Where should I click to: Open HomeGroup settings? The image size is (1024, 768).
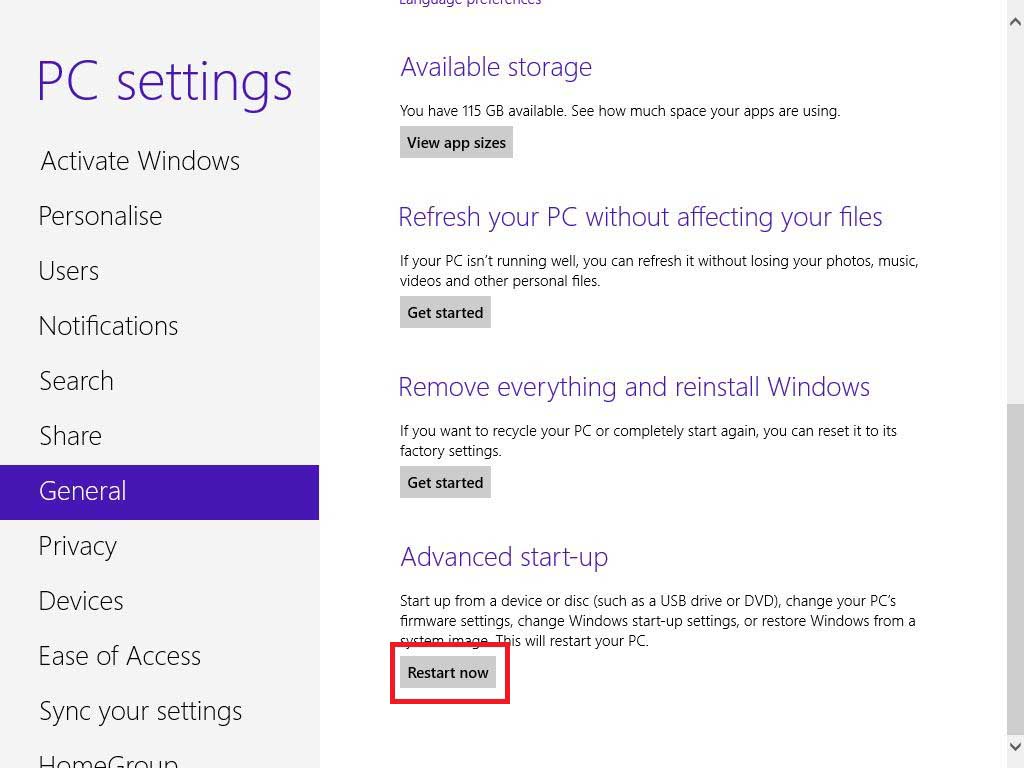(108, 760)
